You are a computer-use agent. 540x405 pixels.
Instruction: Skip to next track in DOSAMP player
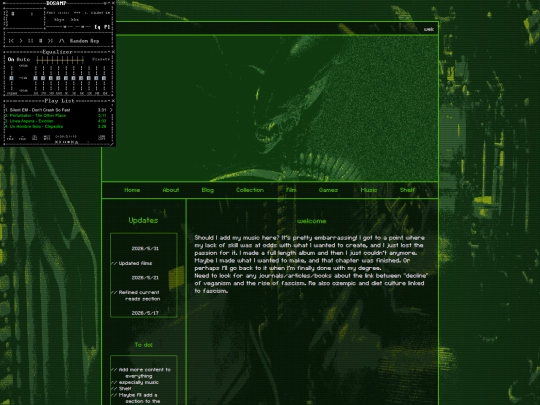click(50, 41)
